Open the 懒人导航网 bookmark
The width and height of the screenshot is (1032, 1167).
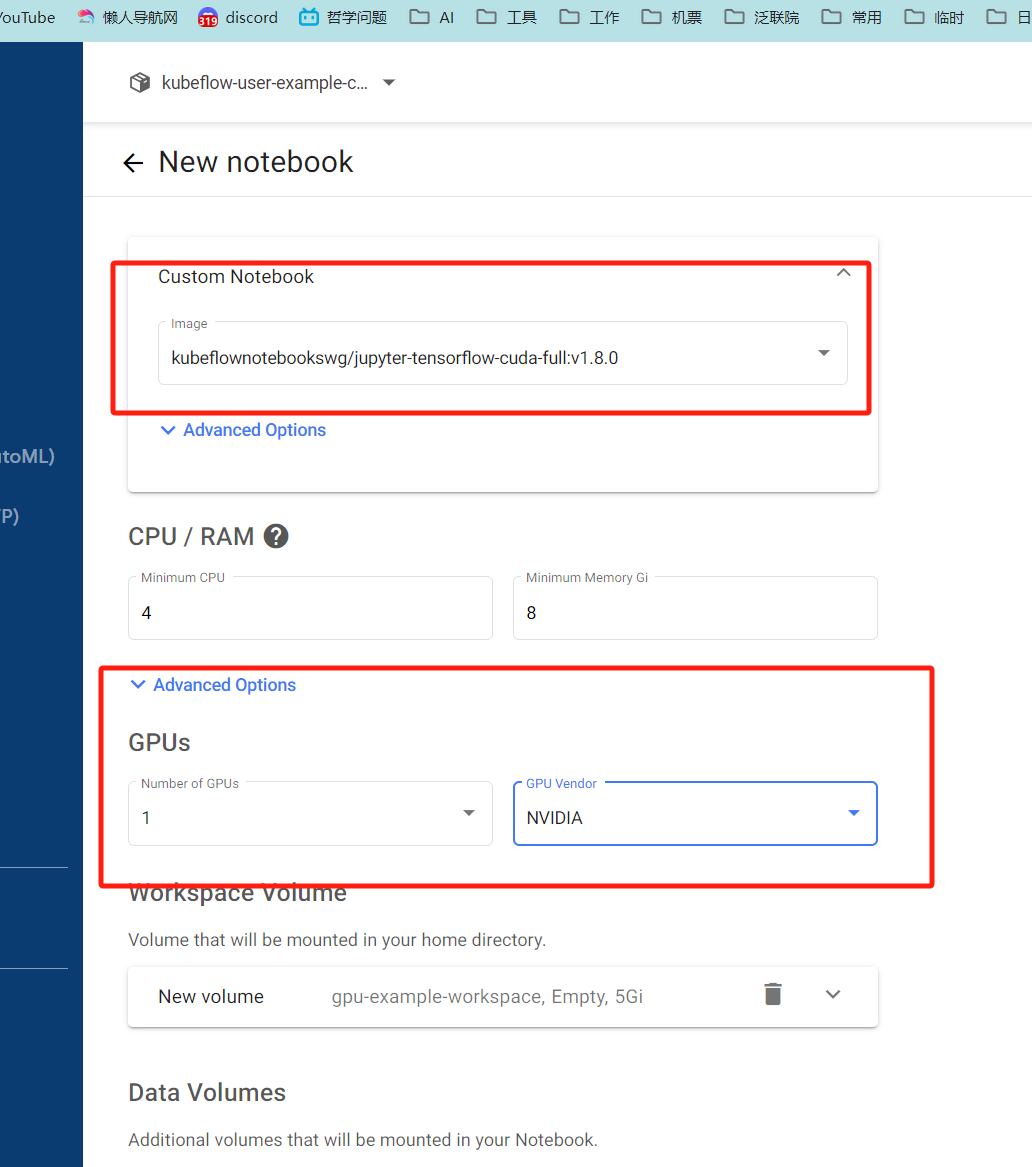127,17
